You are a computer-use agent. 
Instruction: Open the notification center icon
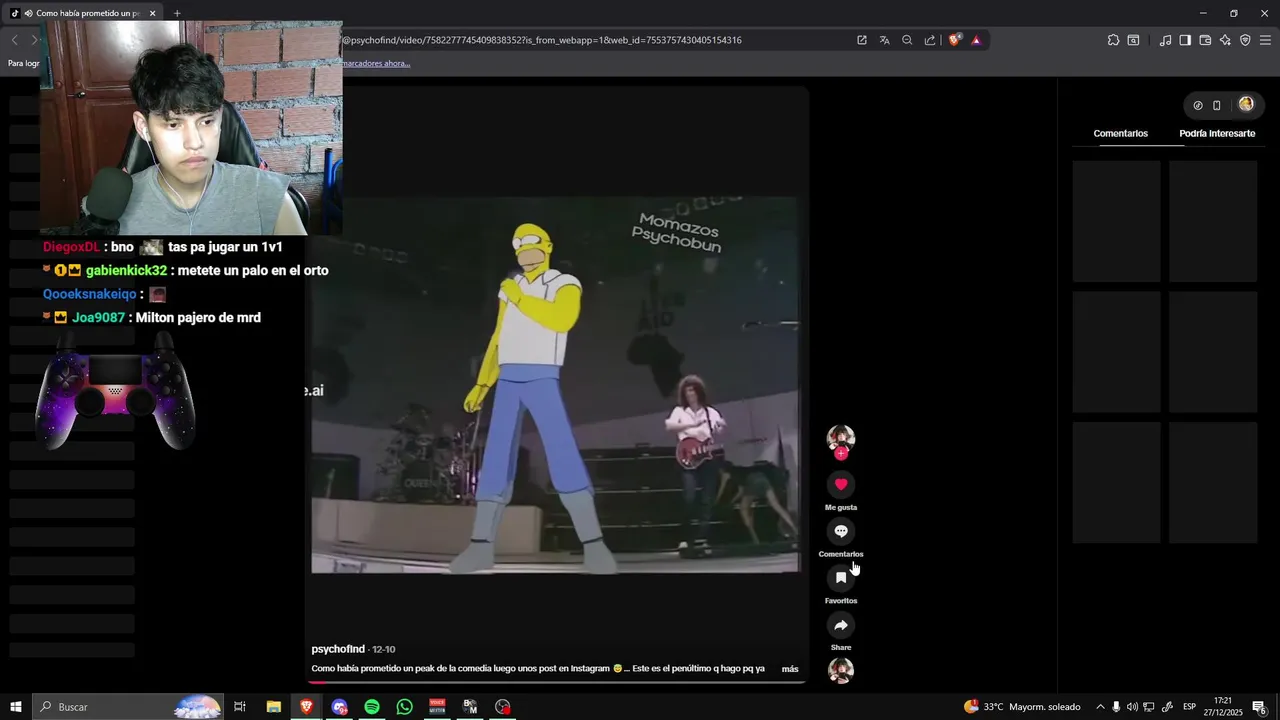click(x=1260, y=707)
